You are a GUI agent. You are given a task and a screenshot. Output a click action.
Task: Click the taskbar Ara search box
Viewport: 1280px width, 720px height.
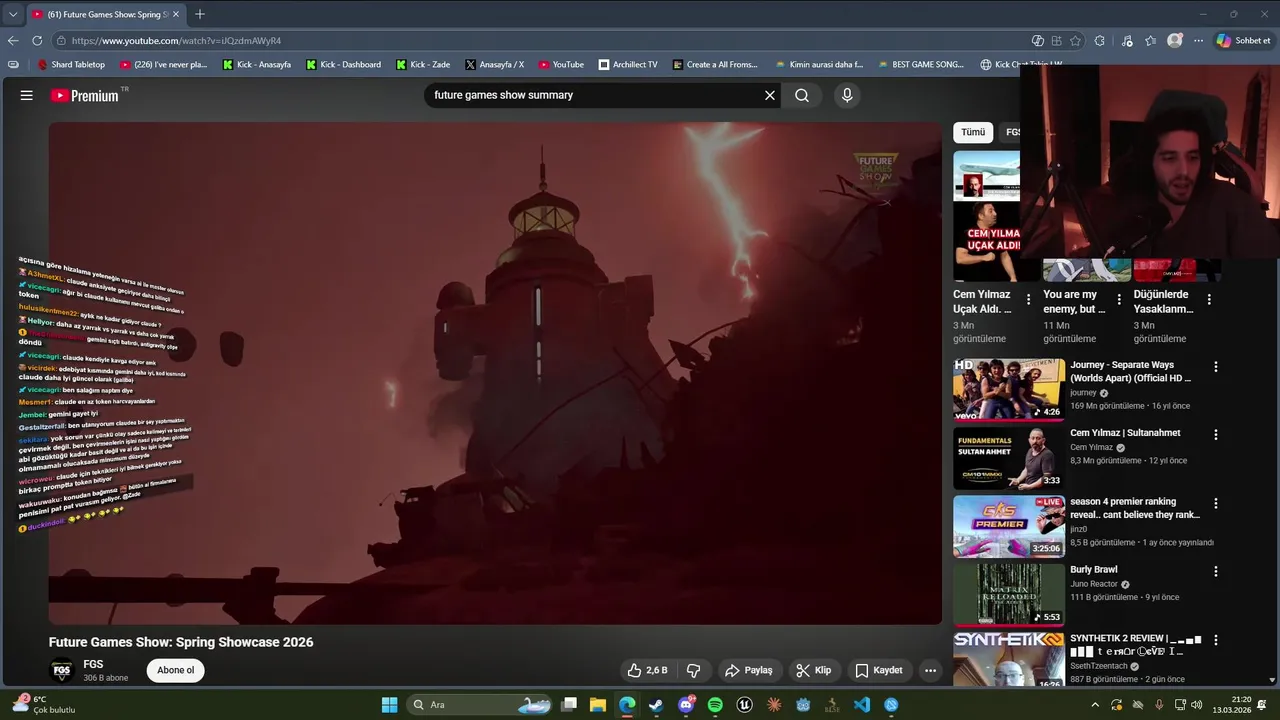point(481,705)
